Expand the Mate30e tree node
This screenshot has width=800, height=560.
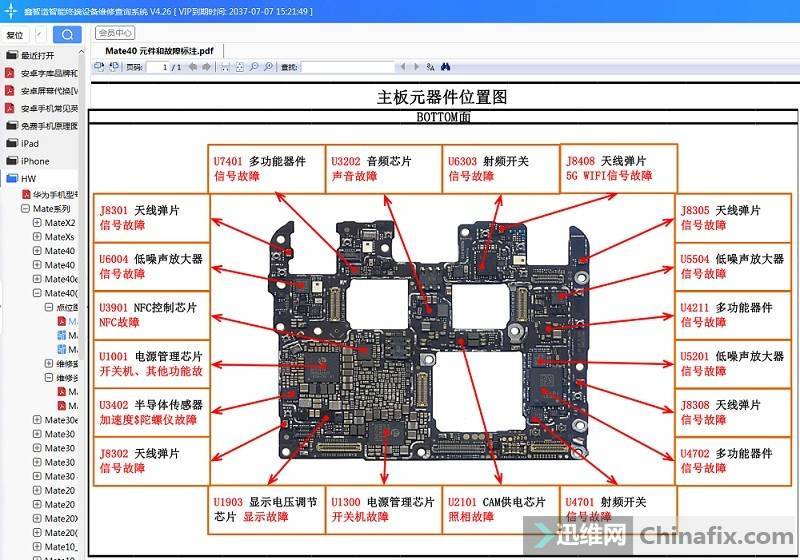[x=37, y=421]
